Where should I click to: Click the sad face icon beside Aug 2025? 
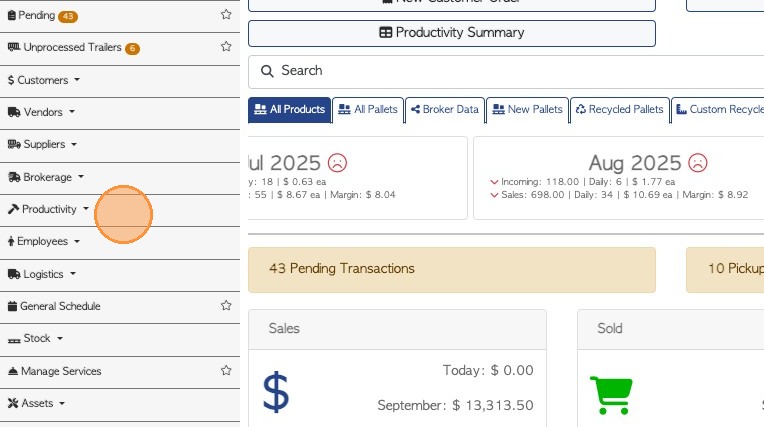point(698,162)
